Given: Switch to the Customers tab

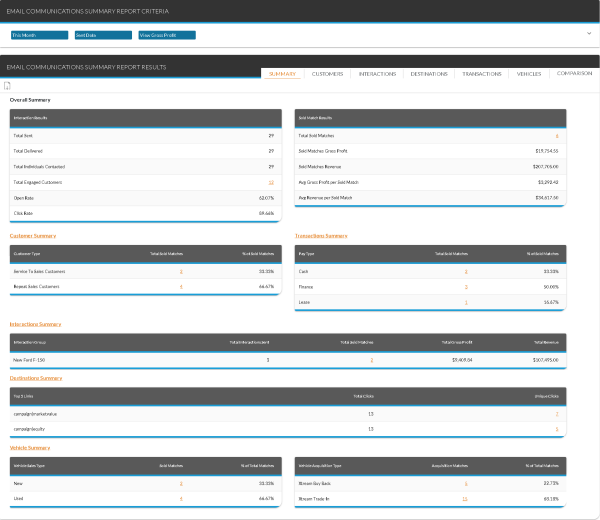Looking at the screenshot, I should pyautogui.click(x=327, y=73).
